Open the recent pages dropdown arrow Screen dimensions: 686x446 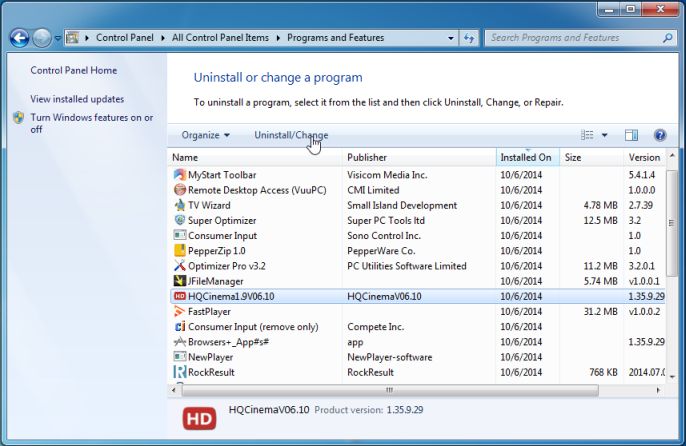pyautogui.click(x=57, y=38)
